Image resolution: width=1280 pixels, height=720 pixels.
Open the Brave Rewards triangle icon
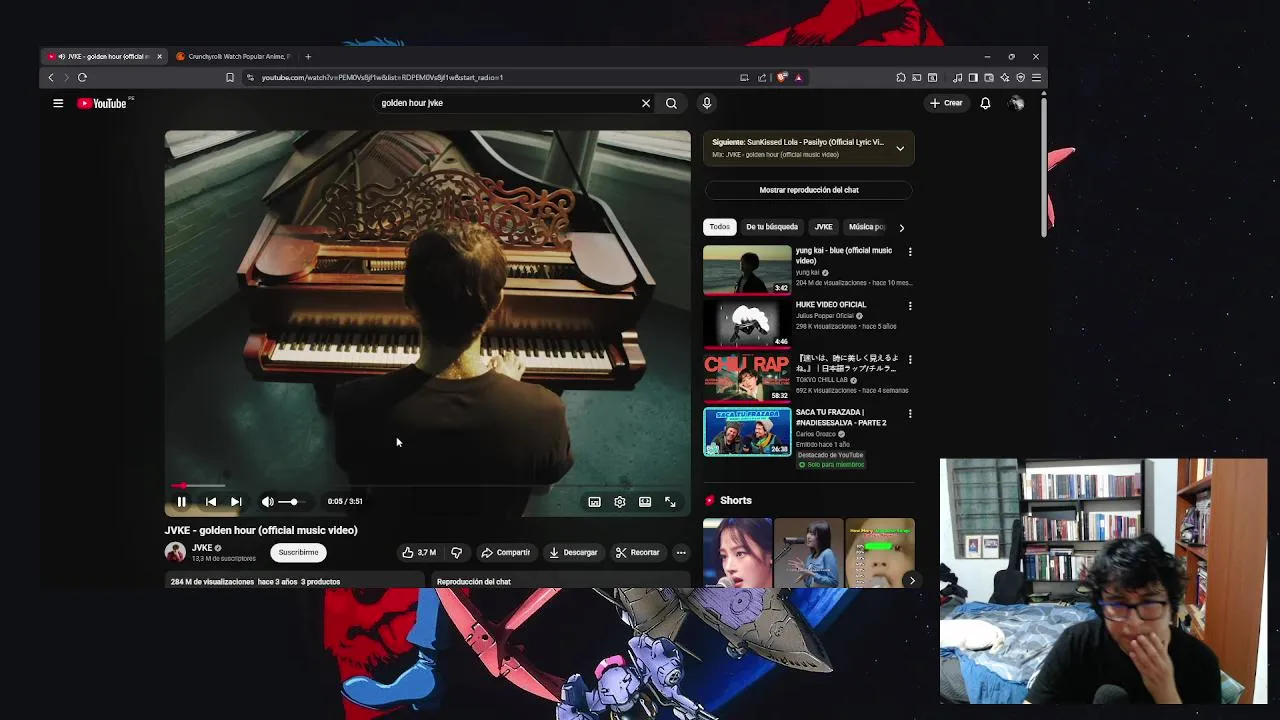tap(798, 77)
